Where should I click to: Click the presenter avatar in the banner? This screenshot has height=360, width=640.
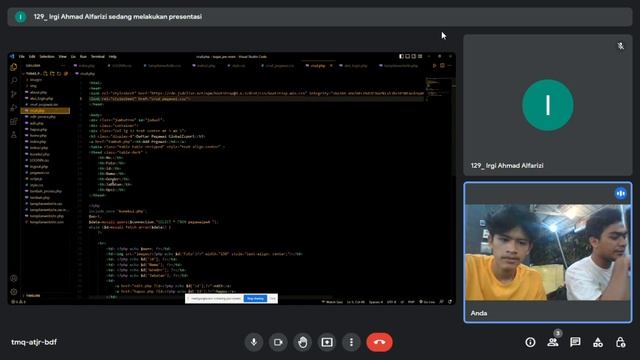click(20, 17)
